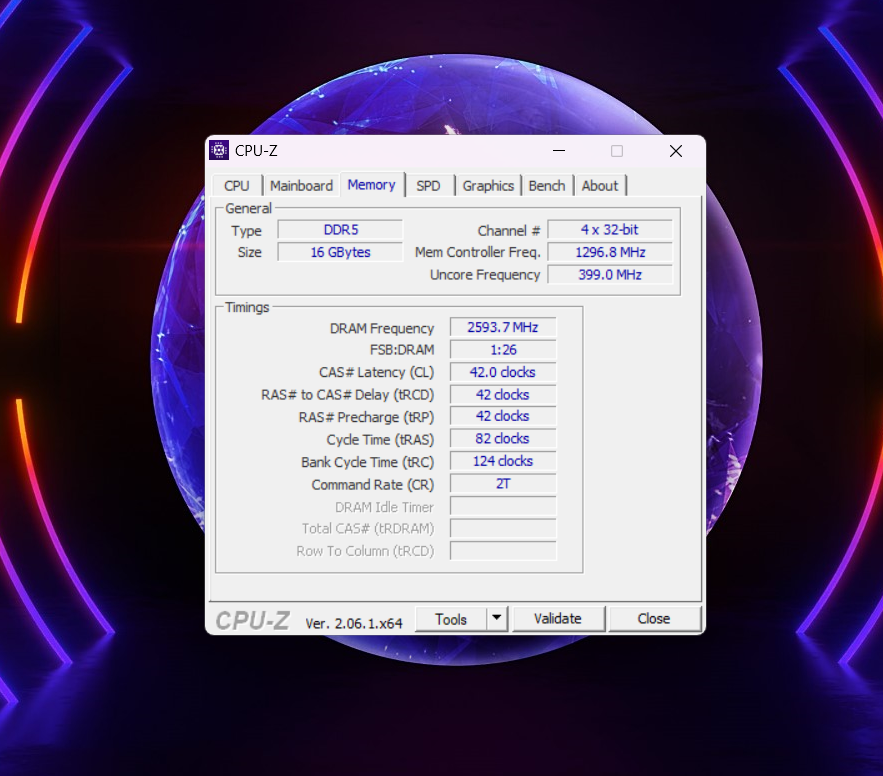Expand the Tools dropdown arrow

coord(497,619)
